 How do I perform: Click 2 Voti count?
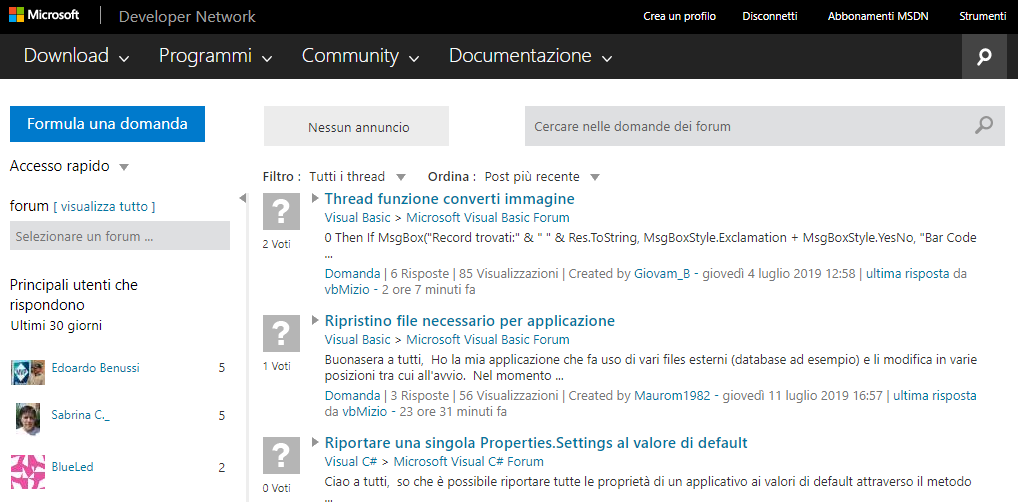coord(277,244)
